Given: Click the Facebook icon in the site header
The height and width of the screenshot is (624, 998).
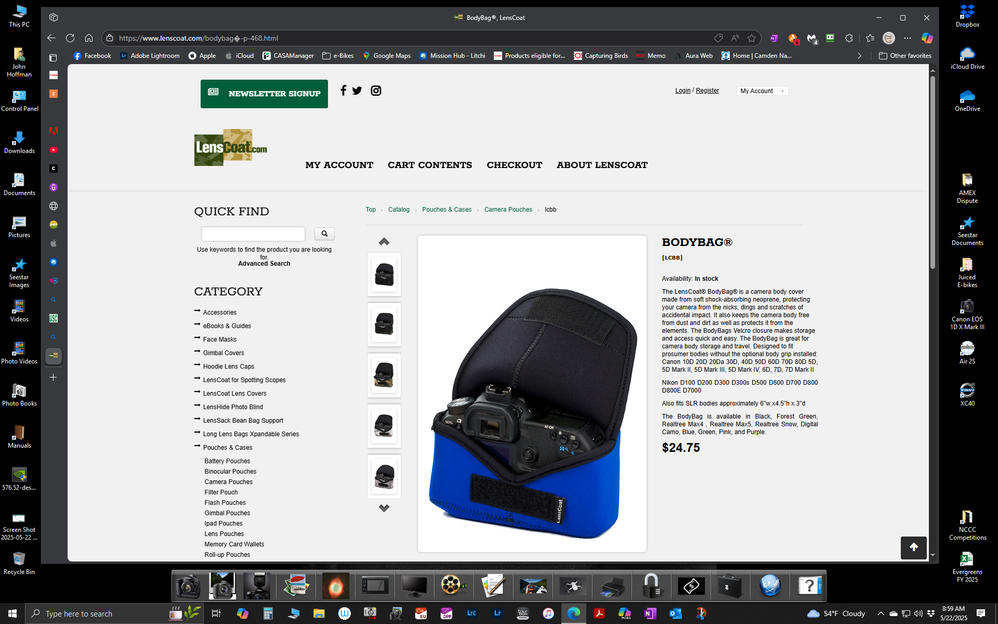Looking at the screenshot, I should point(343,91).
